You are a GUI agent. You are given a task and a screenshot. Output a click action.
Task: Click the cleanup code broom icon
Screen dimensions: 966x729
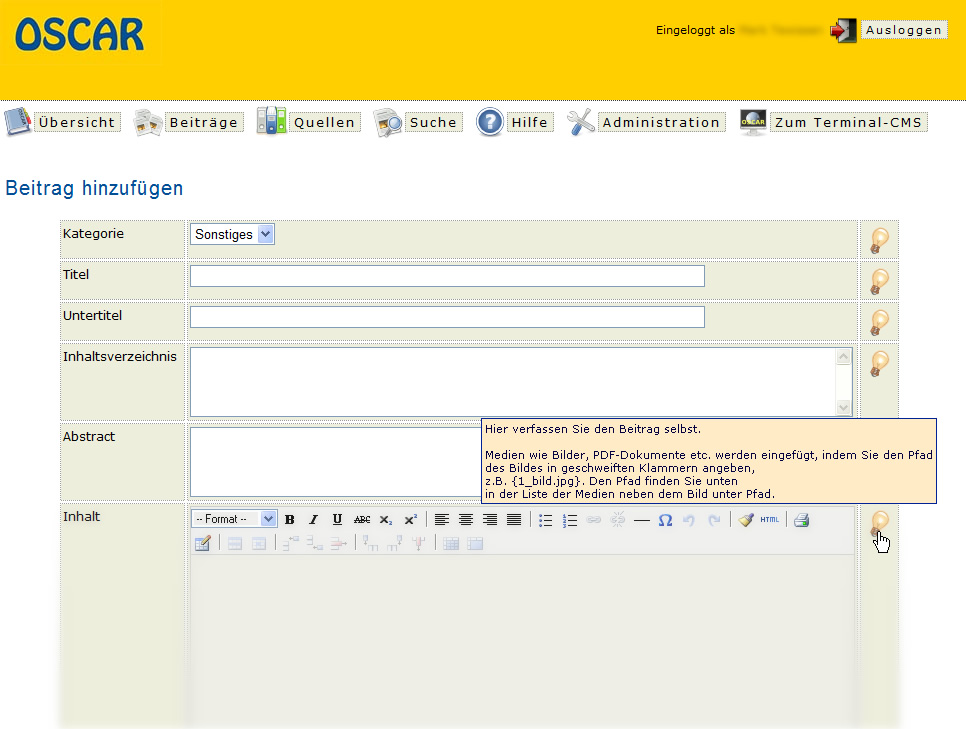746,520
